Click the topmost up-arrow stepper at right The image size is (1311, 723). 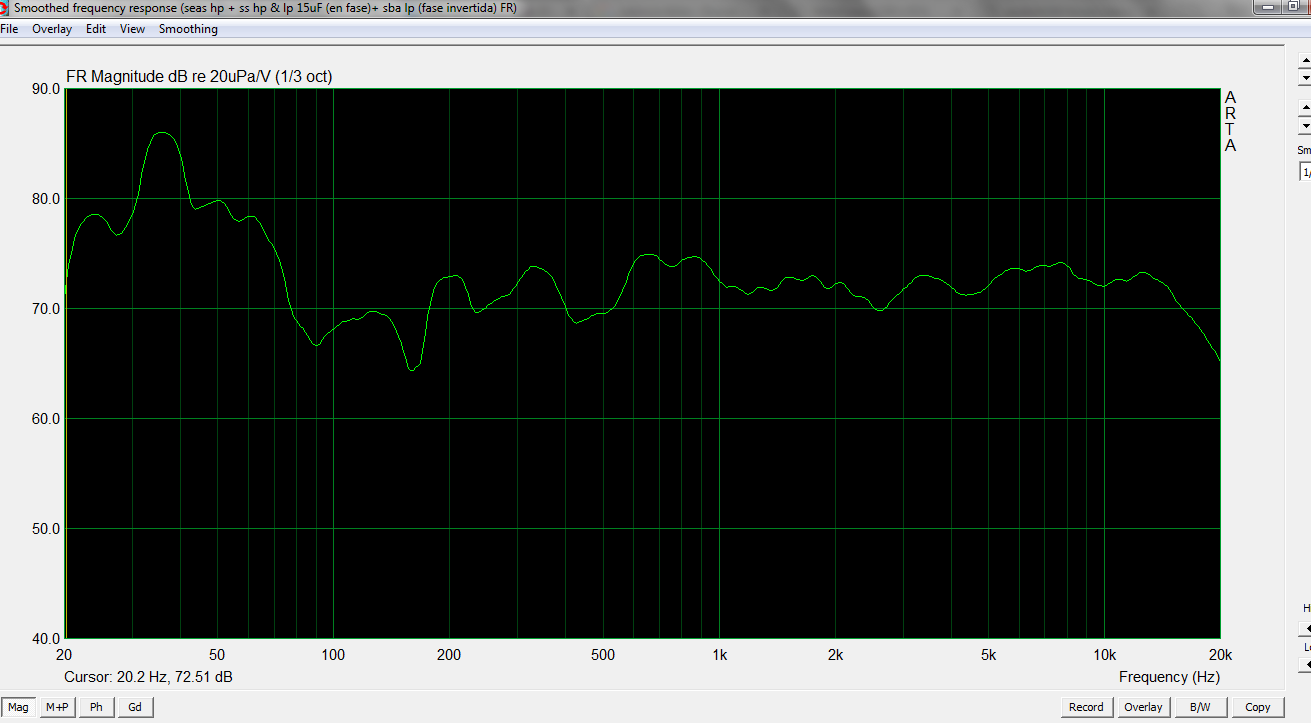click(x=1304, y=60)
